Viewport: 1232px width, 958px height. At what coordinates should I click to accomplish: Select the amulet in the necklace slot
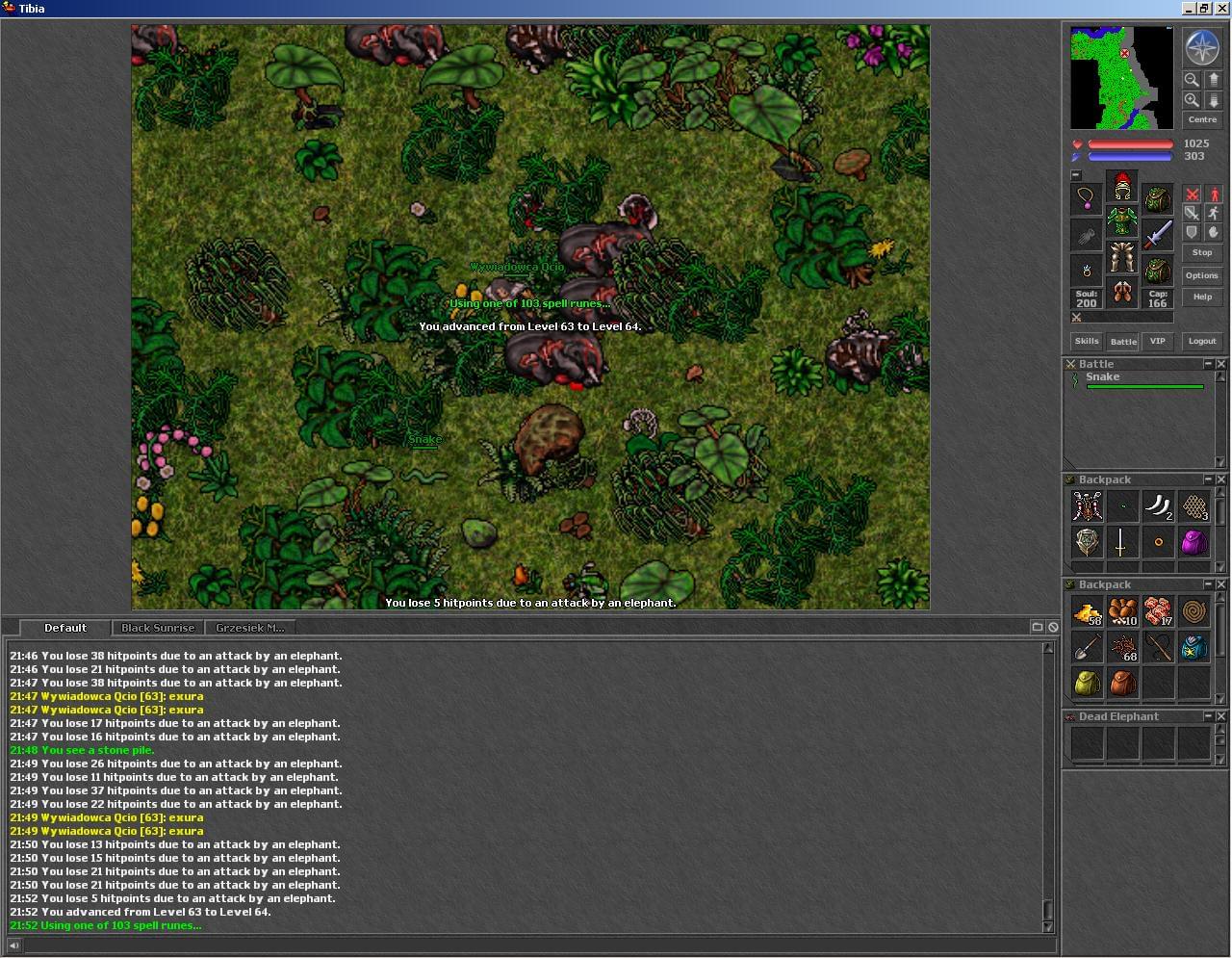tap(1087, 199)
